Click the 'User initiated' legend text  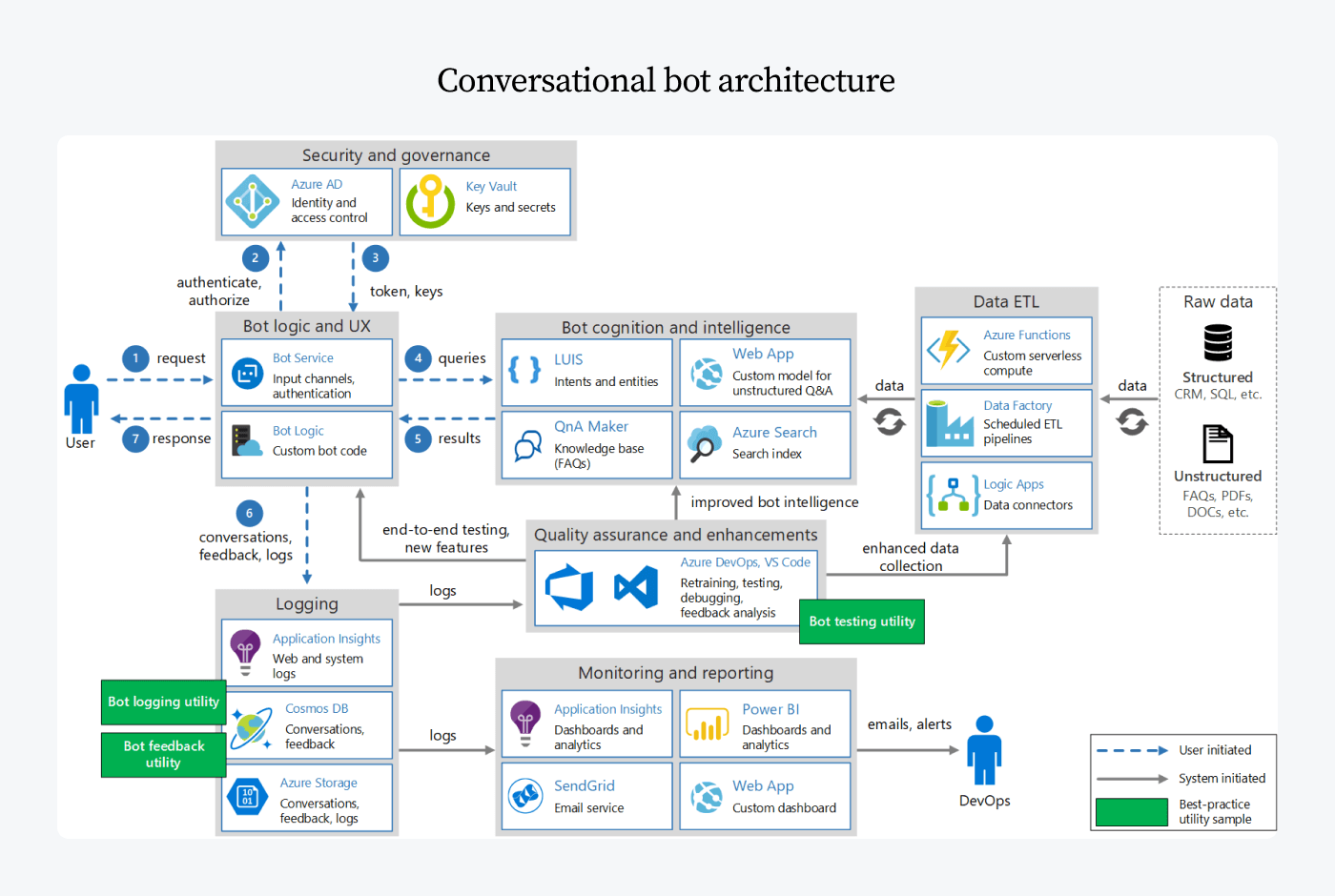[x=1215, y=750]
